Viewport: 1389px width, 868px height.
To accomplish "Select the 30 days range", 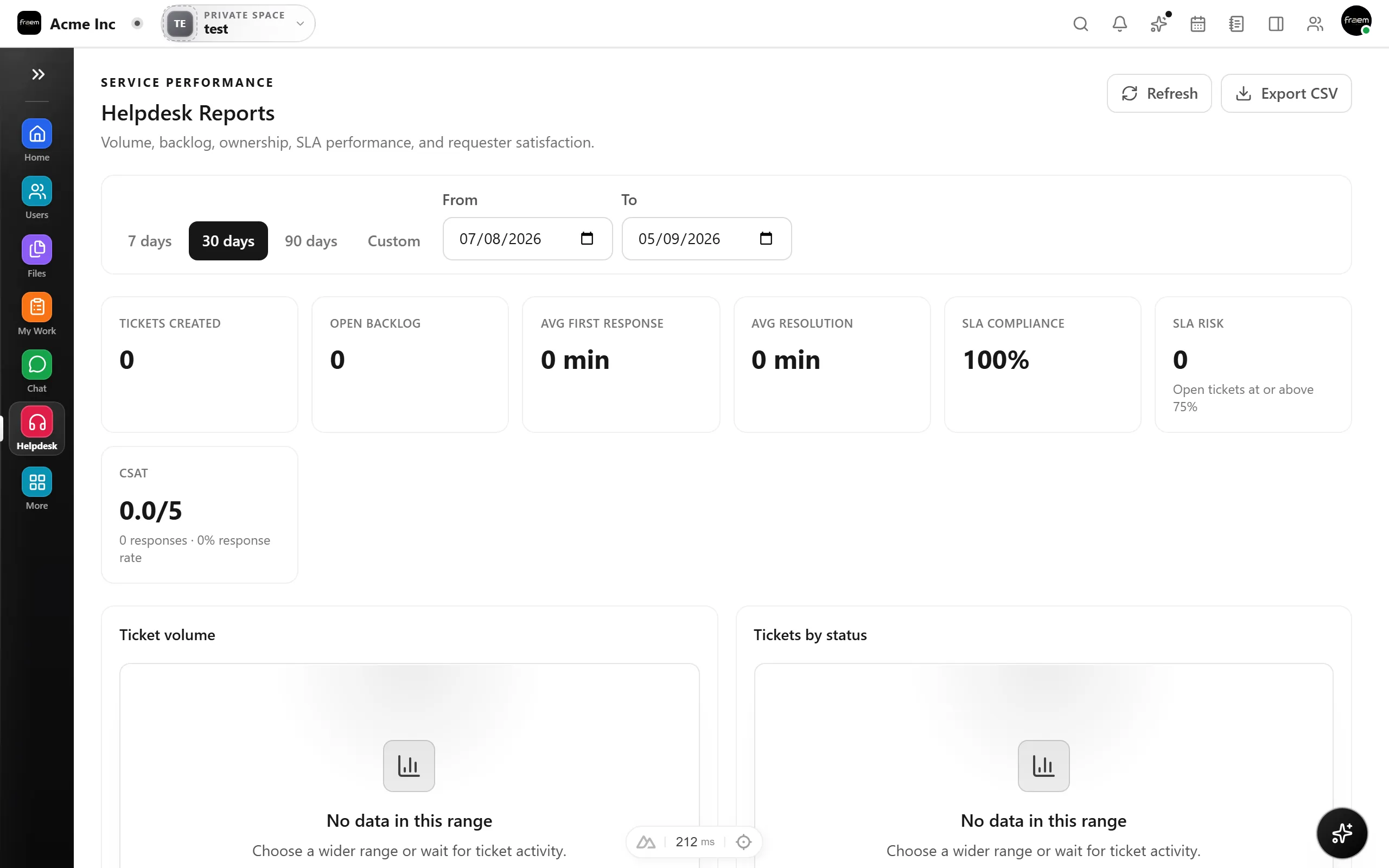I will coord(228,240).
